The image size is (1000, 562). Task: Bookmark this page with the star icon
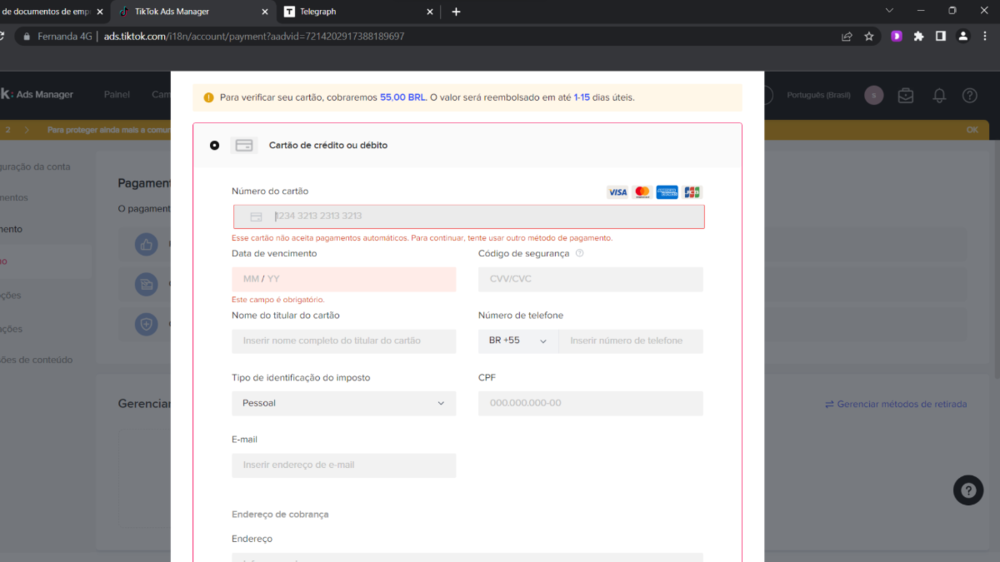pos(869,36)
